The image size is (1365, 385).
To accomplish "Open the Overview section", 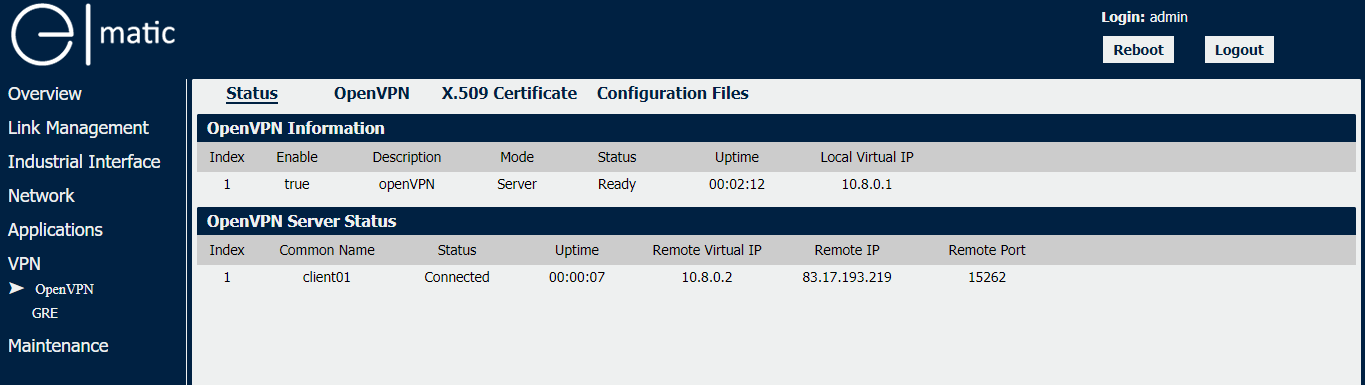I will click(x=45, y=94).
